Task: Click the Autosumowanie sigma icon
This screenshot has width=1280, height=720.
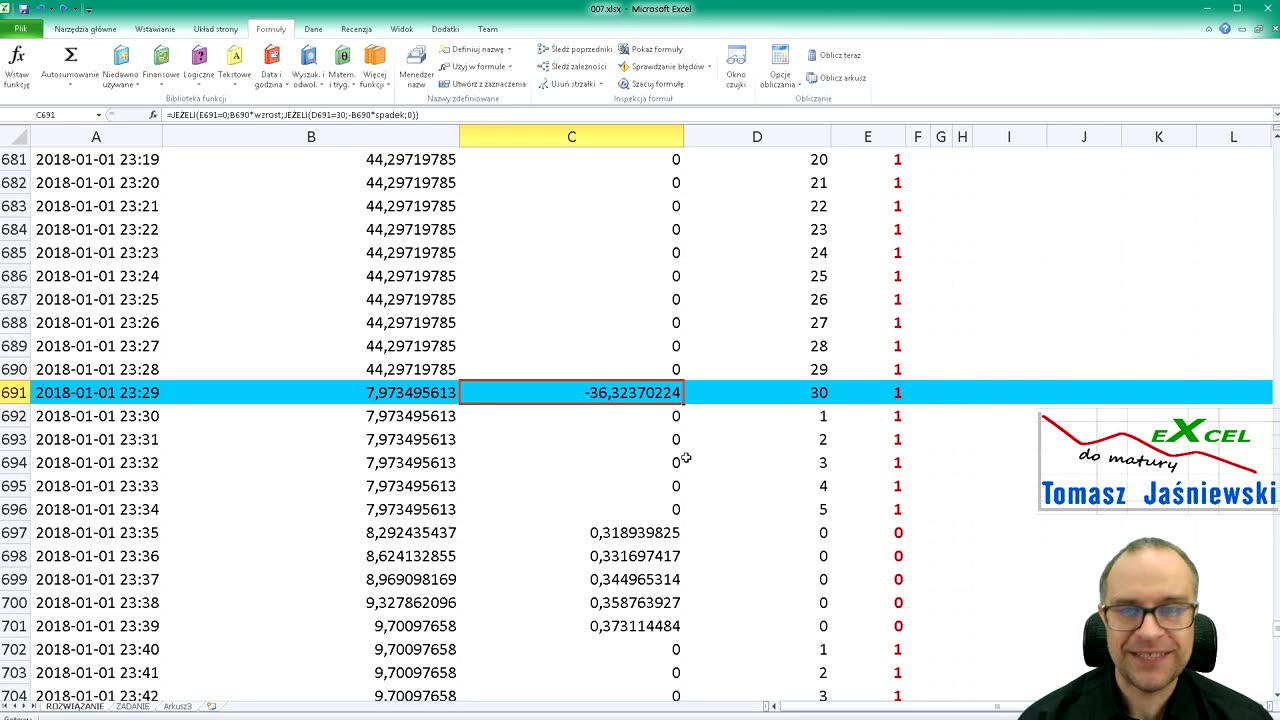Action: coord(70,55)
